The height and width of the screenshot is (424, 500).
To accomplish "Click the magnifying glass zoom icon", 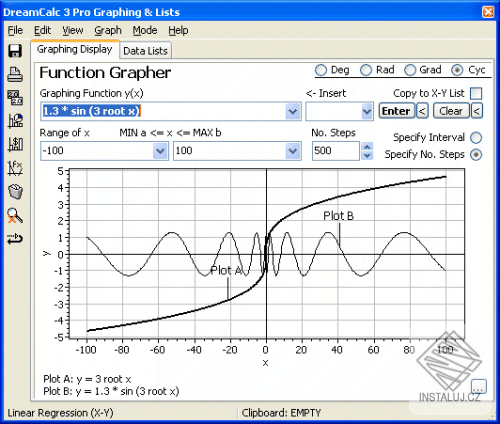I will pos(15,216).
